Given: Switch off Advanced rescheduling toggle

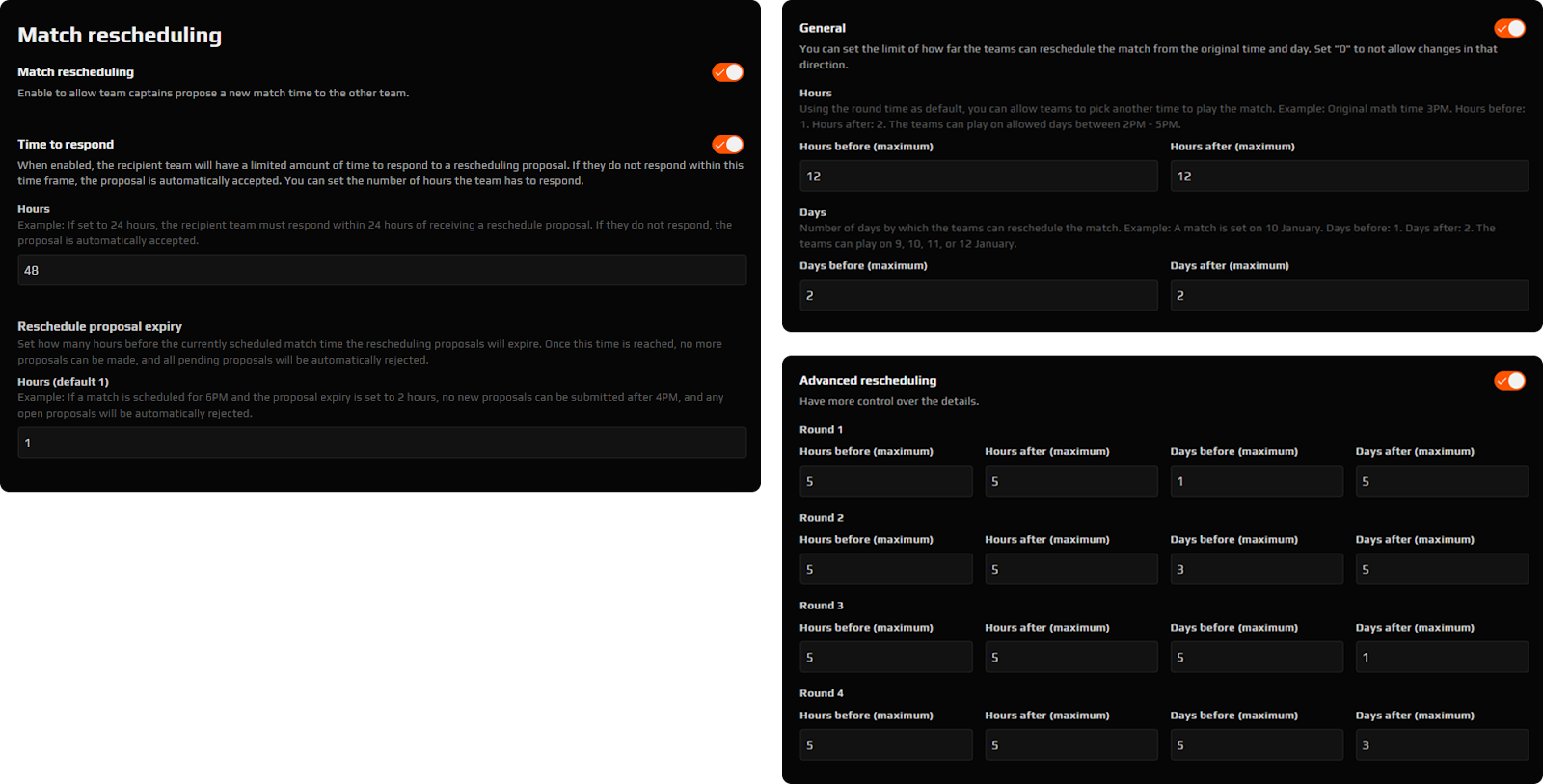Looking at the screenshot, I should [1509, 381].
